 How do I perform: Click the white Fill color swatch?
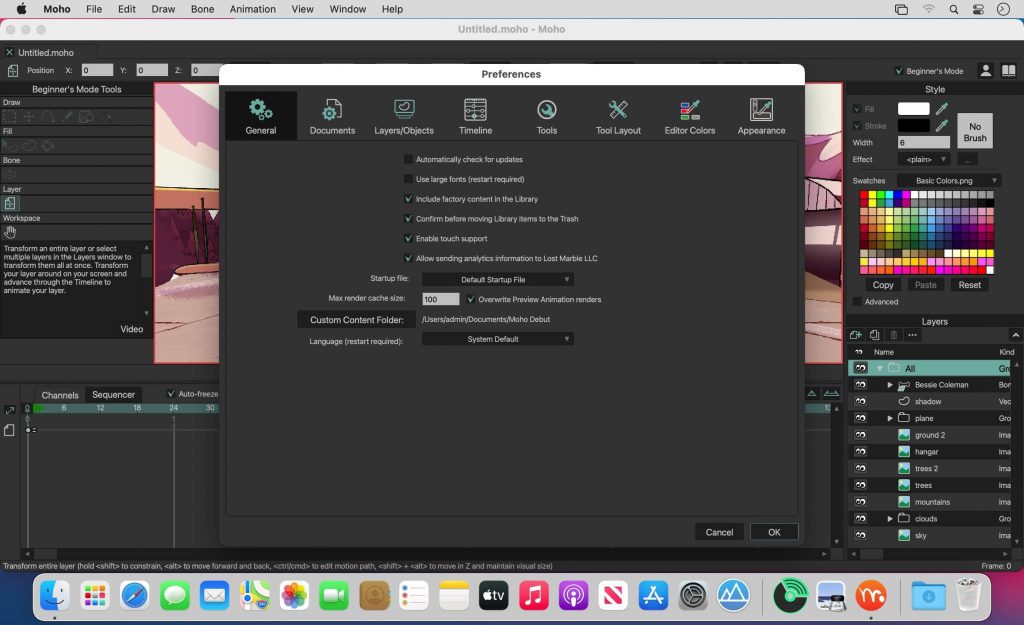[x=913, y=109]
